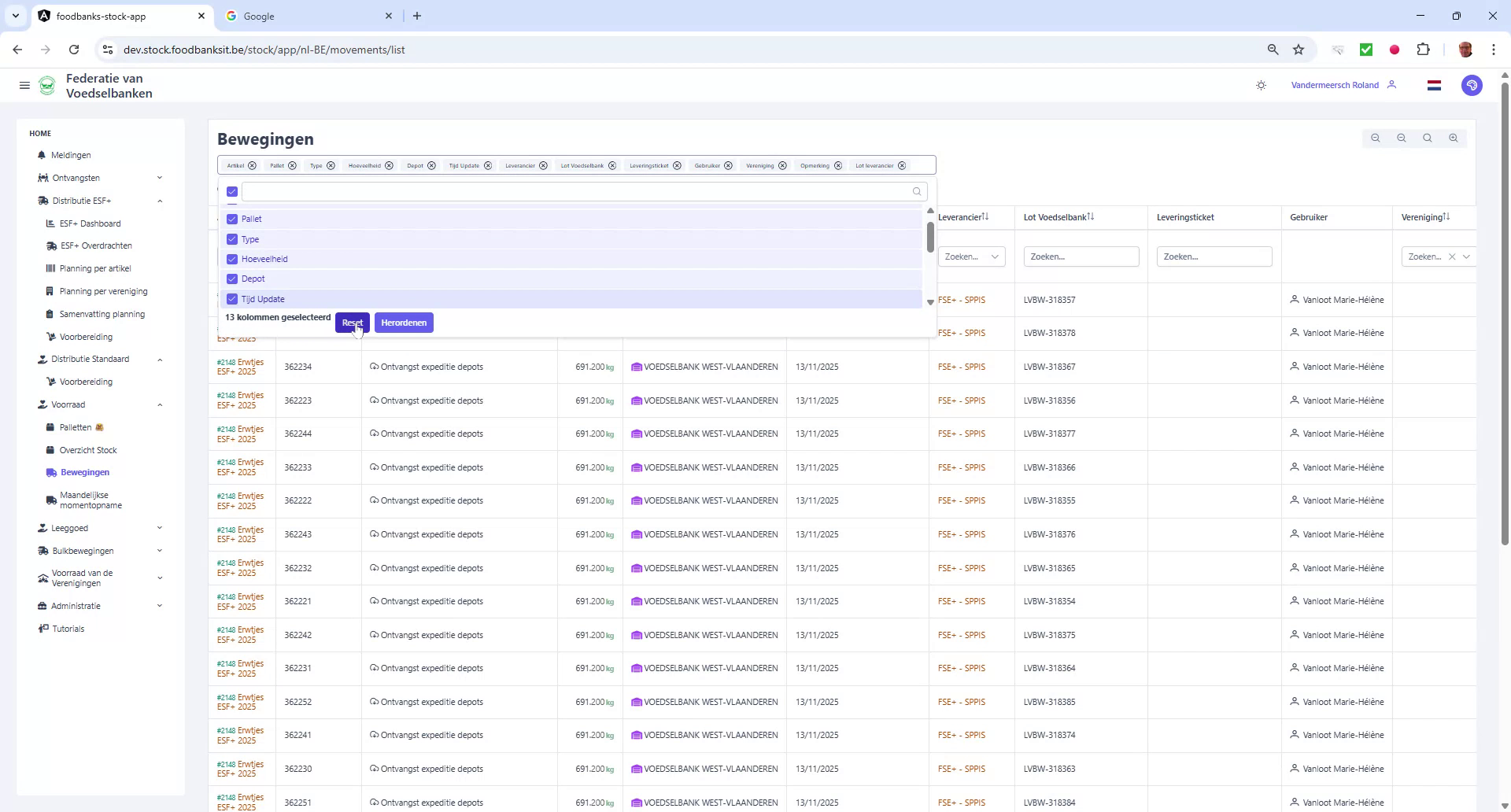1511x812 pixels.
Task: Click the Federatie van Voedselbanken logo
Action: [47, 85]
